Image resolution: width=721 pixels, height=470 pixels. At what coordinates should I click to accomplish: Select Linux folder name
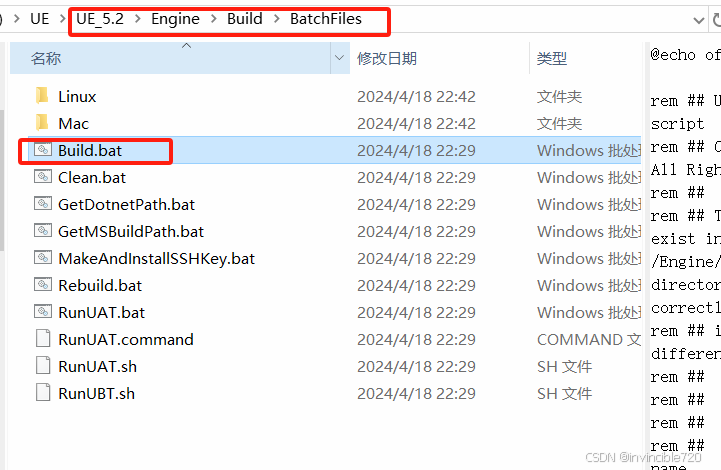77,97
